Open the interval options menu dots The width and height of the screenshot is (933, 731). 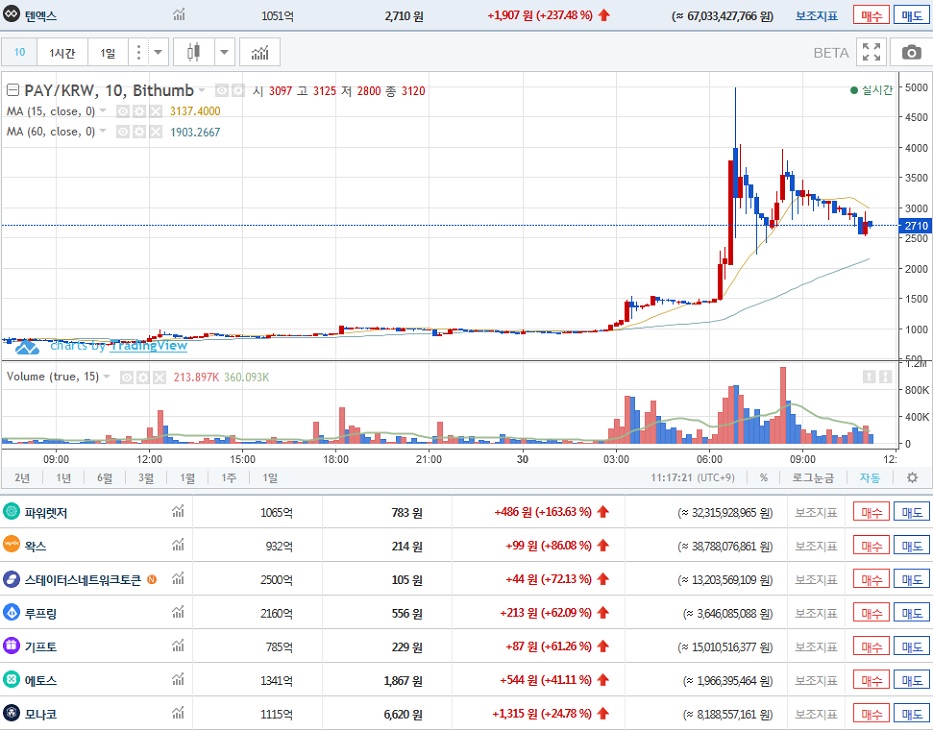139,52
